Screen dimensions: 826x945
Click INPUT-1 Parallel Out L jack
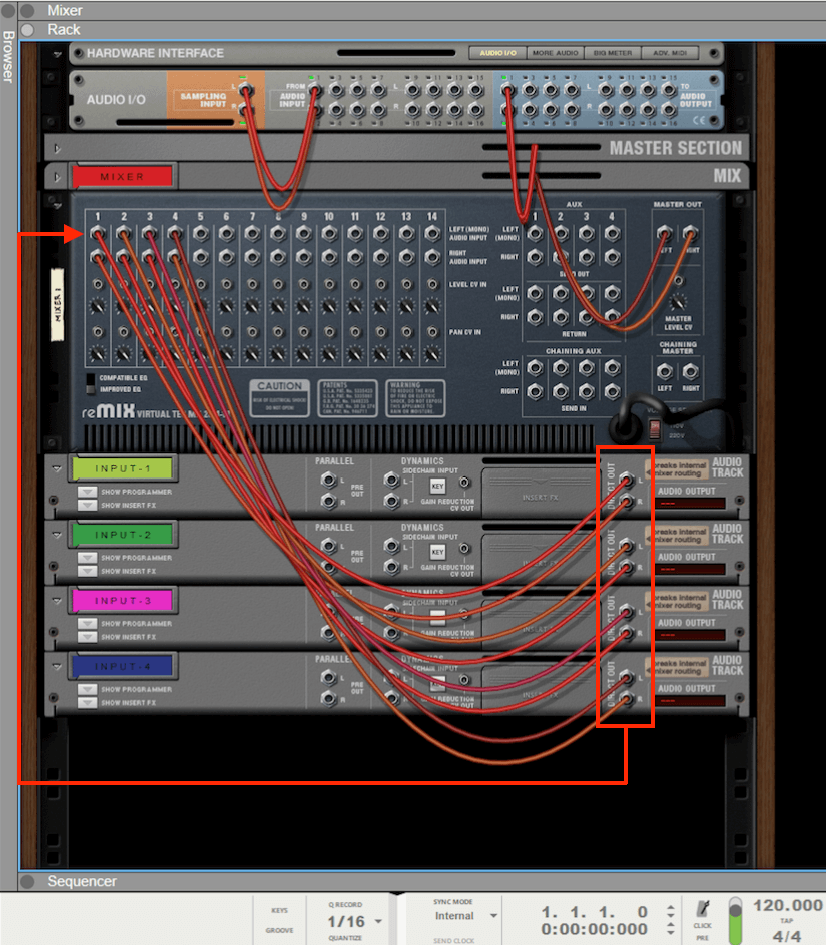pyautogui.click(x=328, y=480)
